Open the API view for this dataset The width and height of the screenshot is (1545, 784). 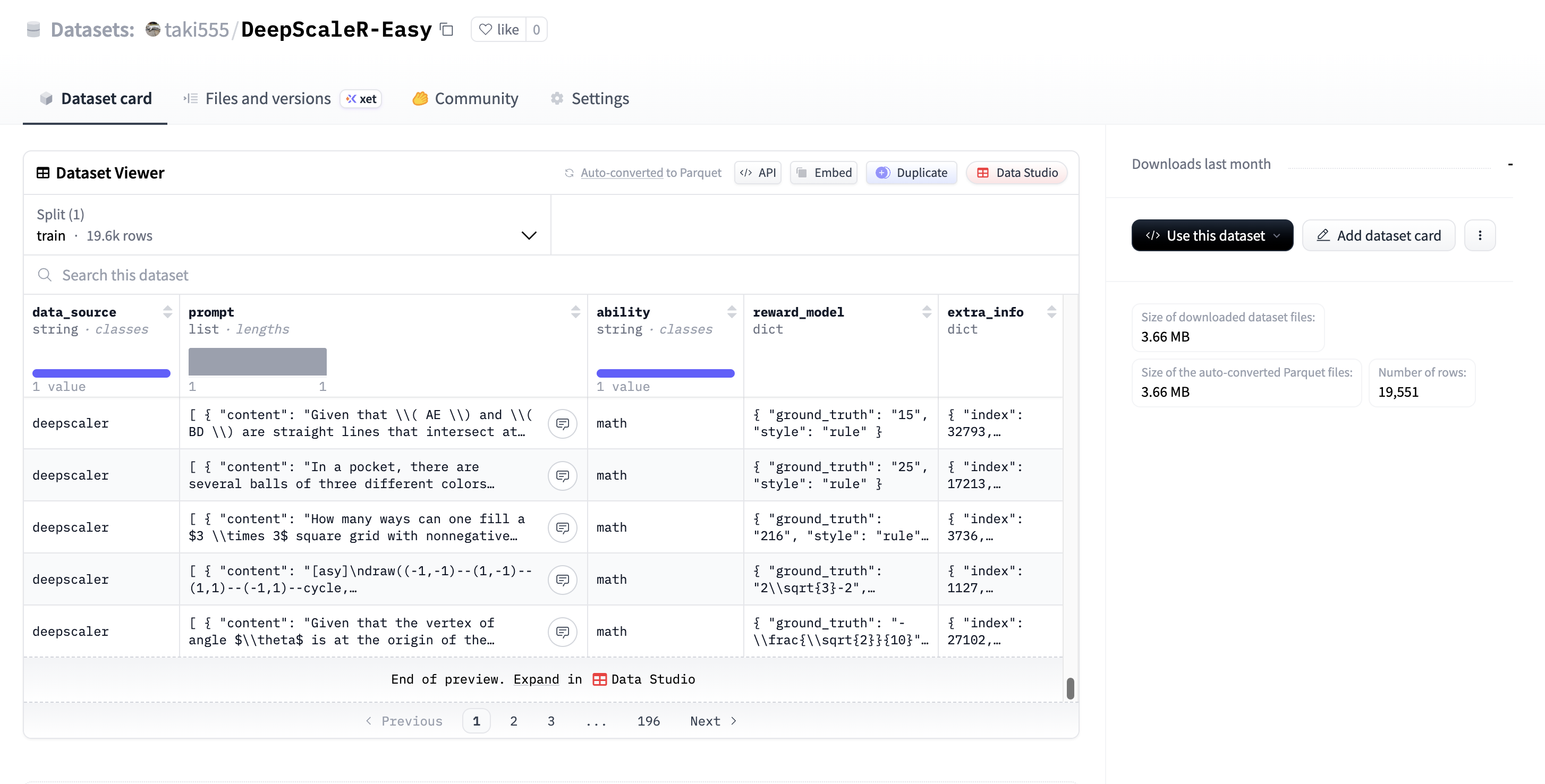tap(758, 172)
